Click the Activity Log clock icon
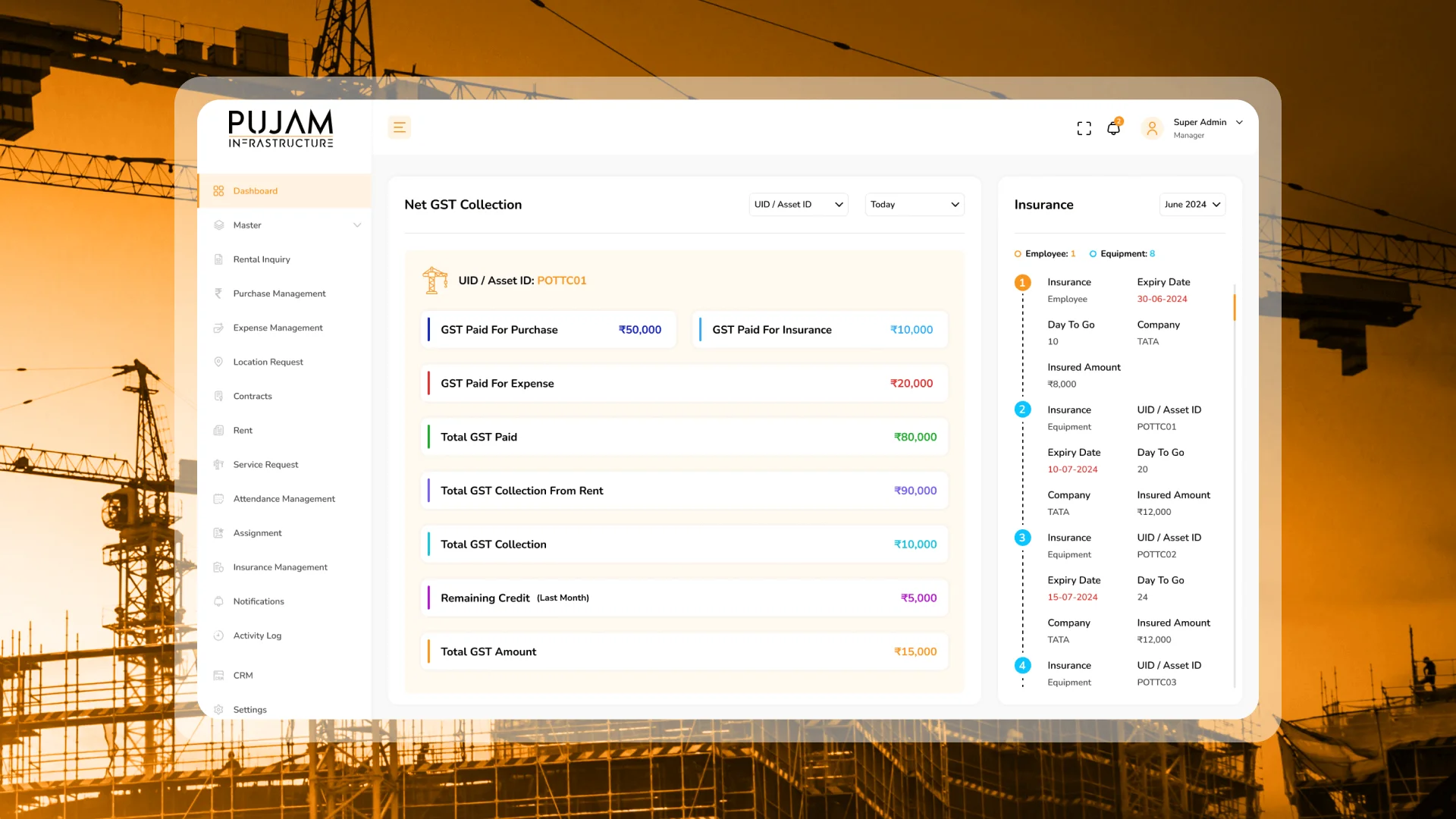The image size is (1456, 819). tap(218, 635)
